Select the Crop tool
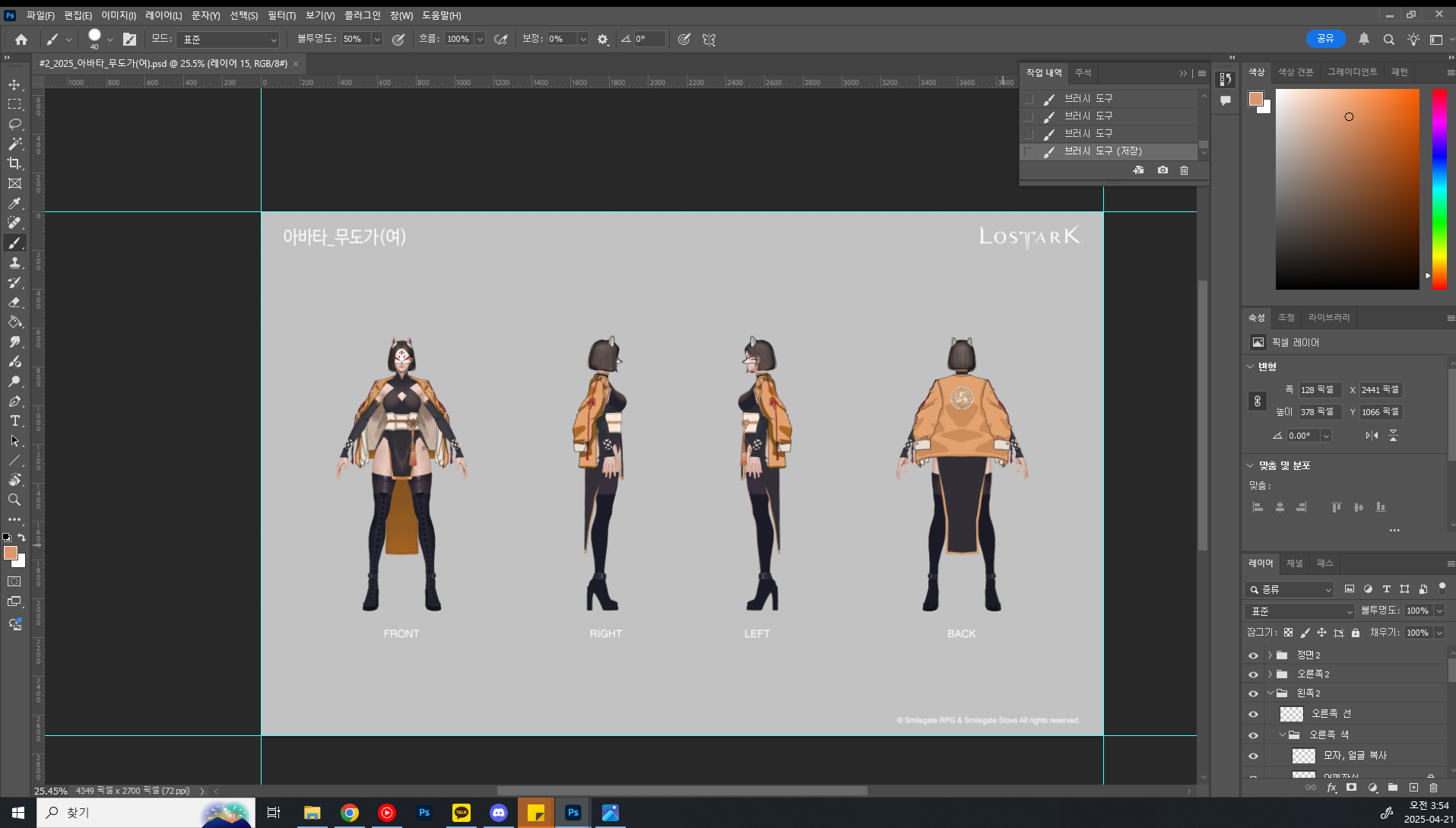 pyautogui.click(x=14, y=163)
